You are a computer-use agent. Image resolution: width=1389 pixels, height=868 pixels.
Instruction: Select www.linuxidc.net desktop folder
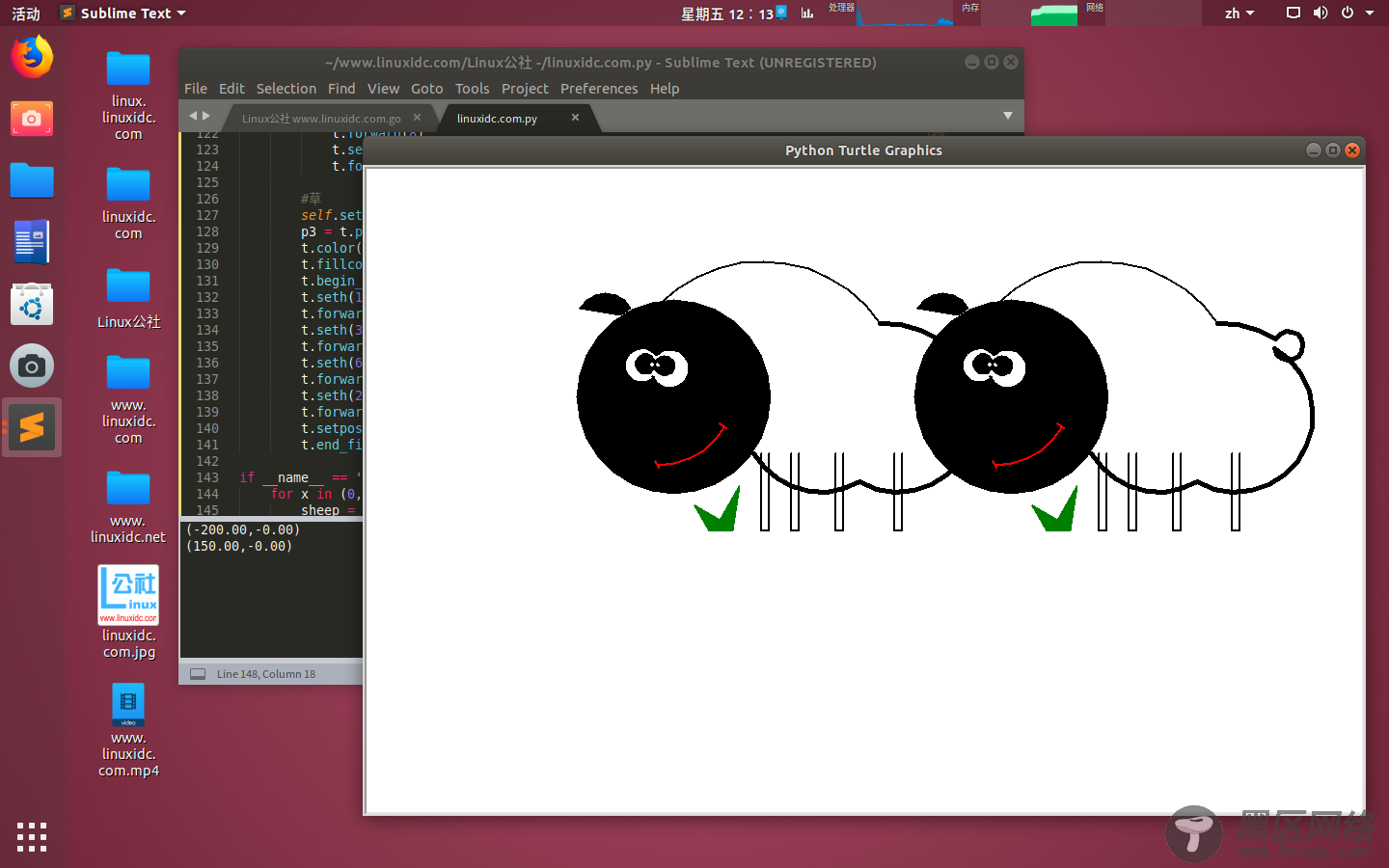(x=128, y=507)
